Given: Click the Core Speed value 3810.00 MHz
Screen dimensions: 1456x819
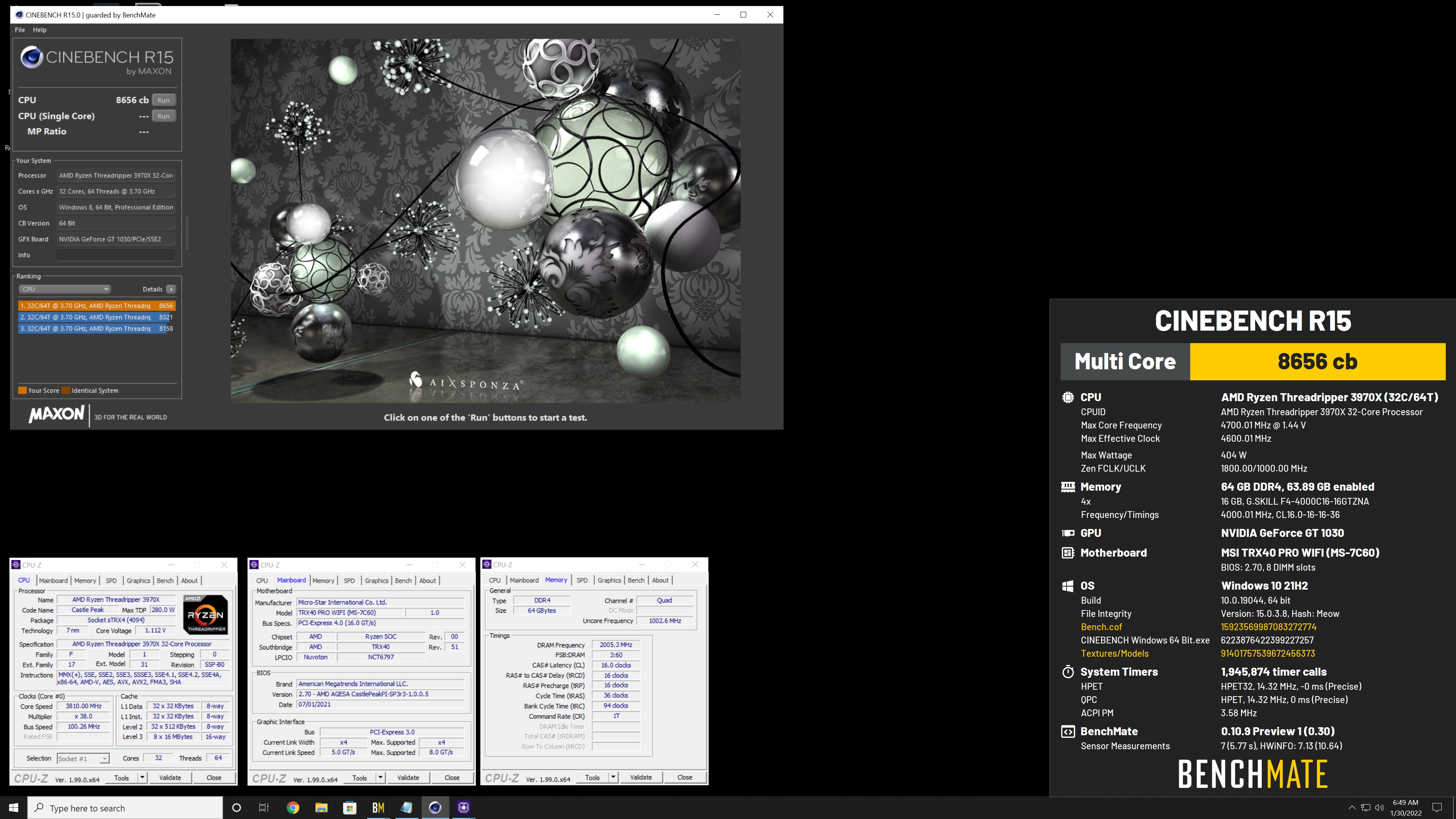Looking at the screenshot, I should [x=84, y=706].
